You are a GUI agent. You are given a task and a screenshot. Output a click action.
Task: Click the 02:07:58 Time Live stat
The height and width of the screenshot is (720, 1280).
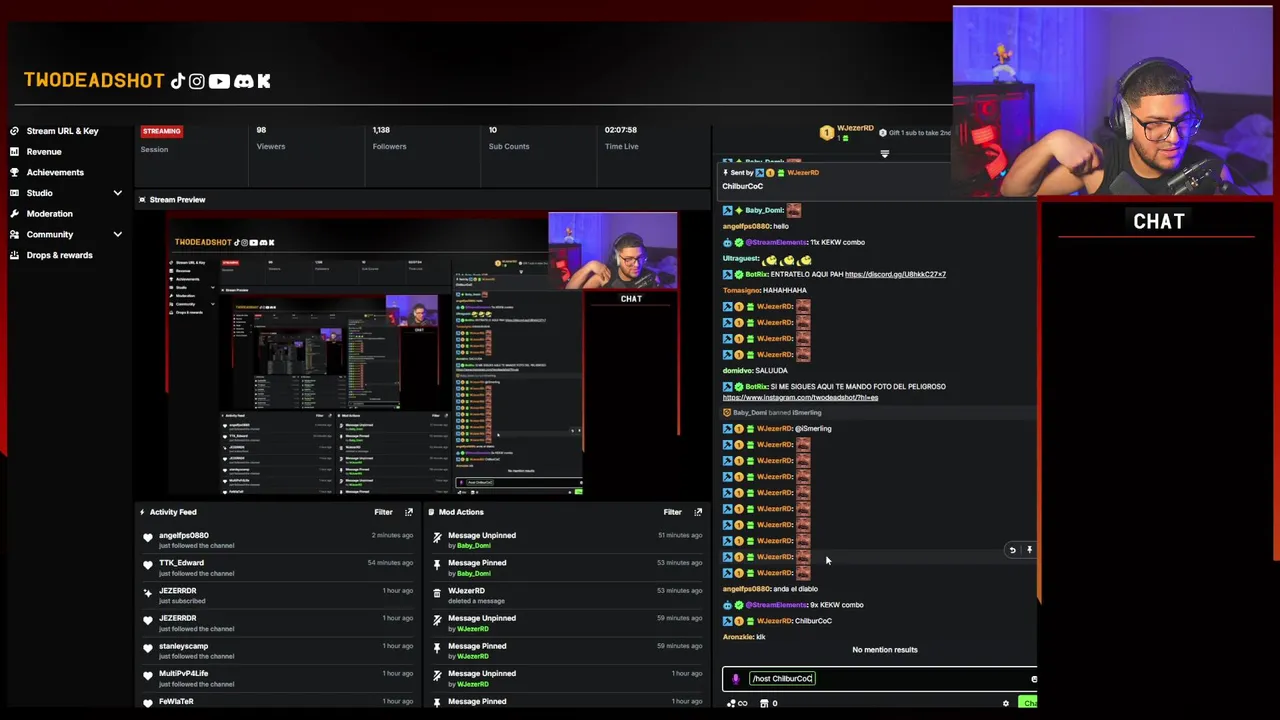621,138
